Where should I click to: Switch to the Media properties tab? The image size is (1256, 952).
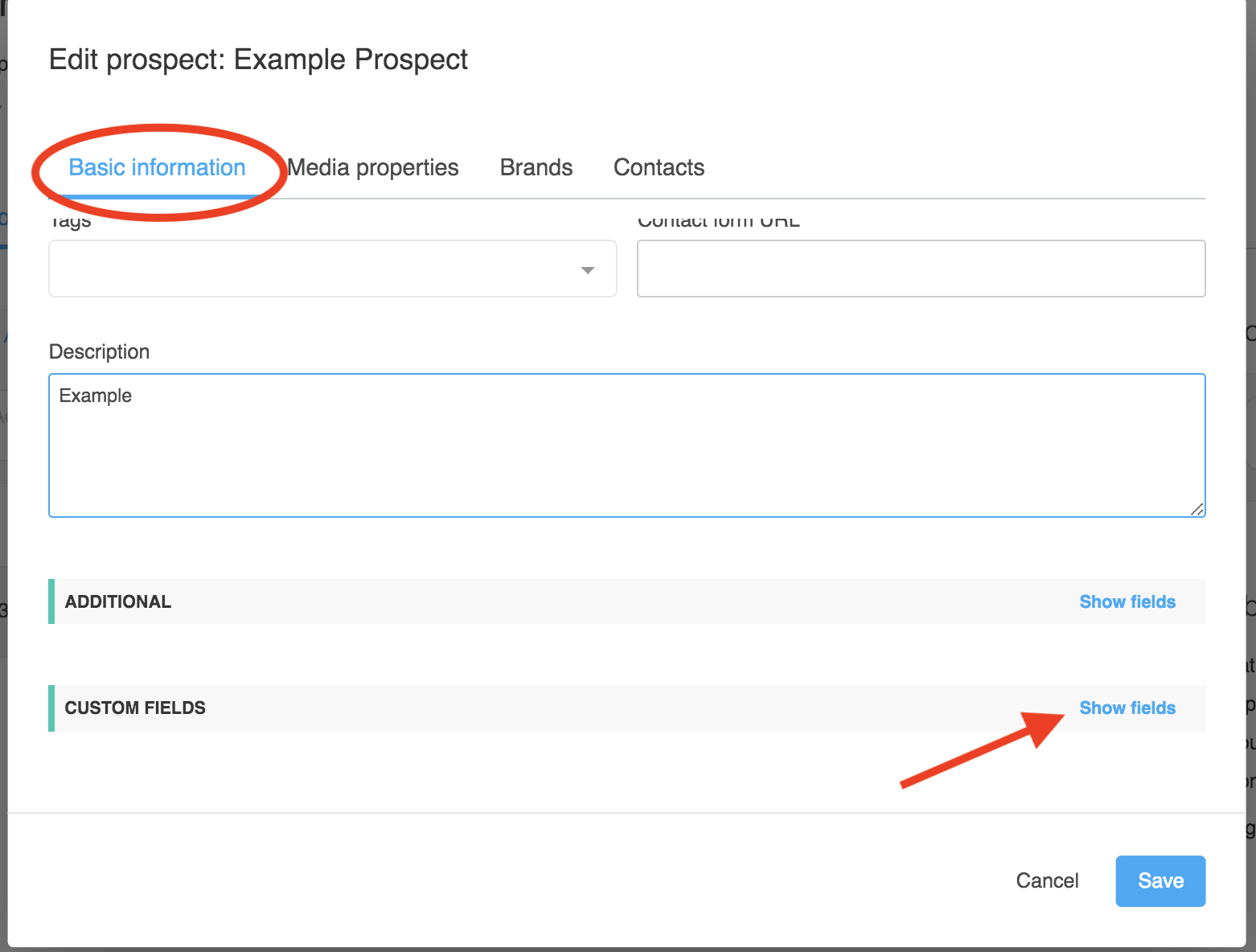click(x=373, y=167)
